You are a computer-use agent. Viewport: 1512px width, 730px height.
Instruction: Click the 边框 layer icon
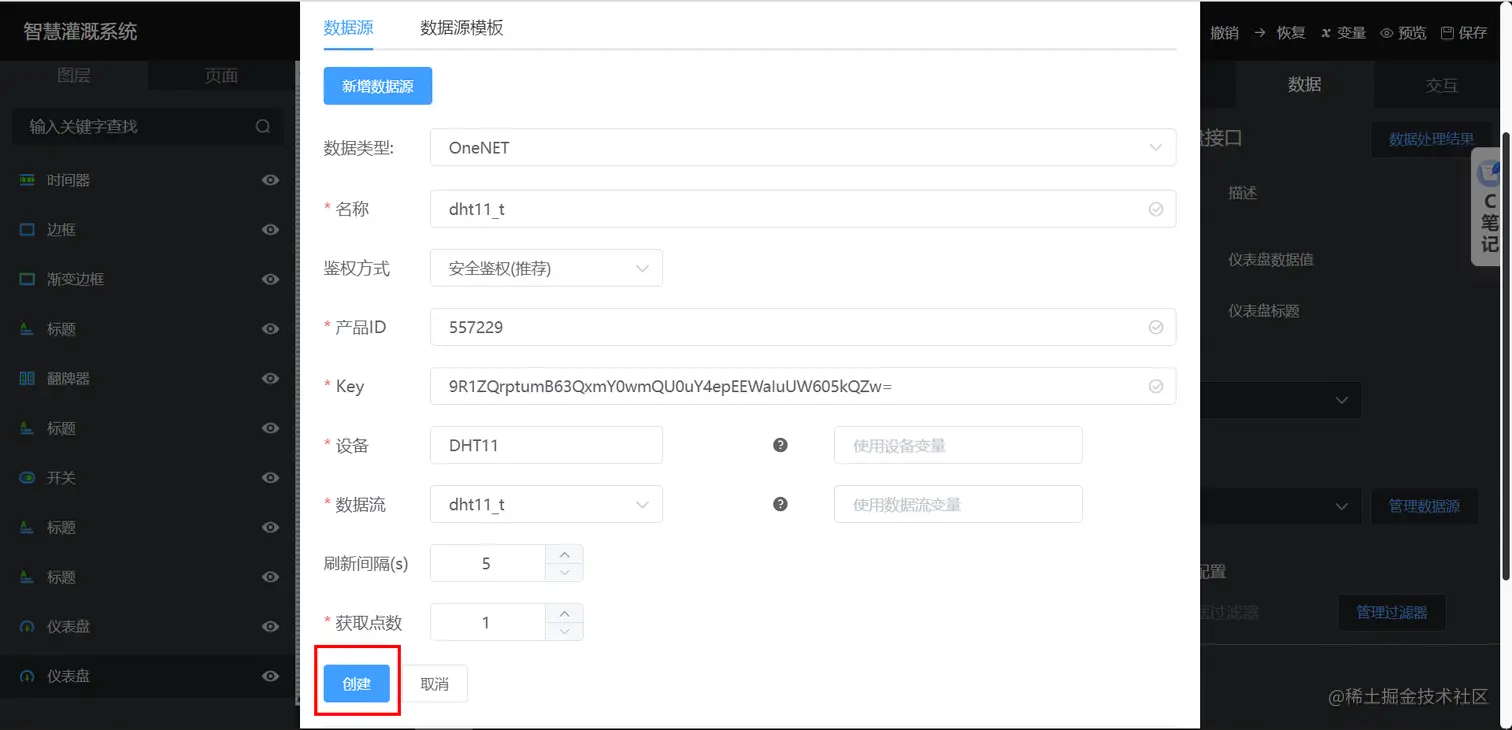point(27,229)
